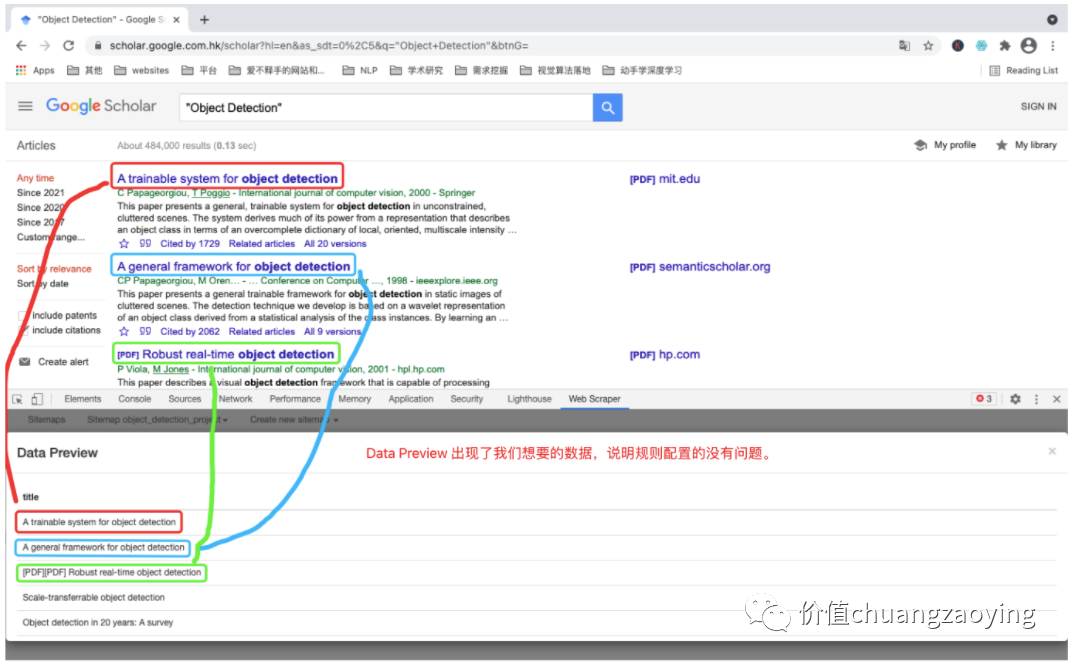Close the DevTools panel
This screenshot has width=1070, height=663.
[x=1056, y=399]
